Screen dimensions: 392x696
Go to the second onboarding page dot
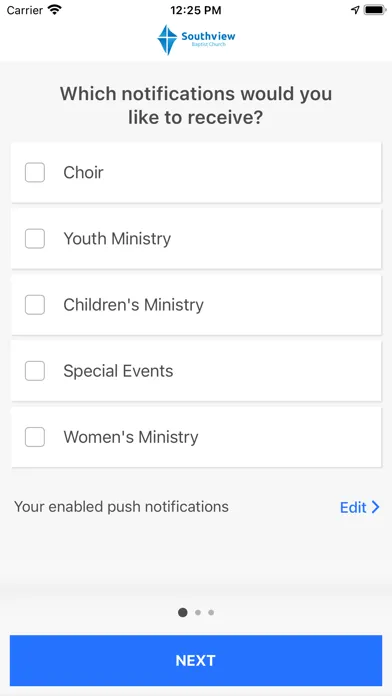(198, 613)
